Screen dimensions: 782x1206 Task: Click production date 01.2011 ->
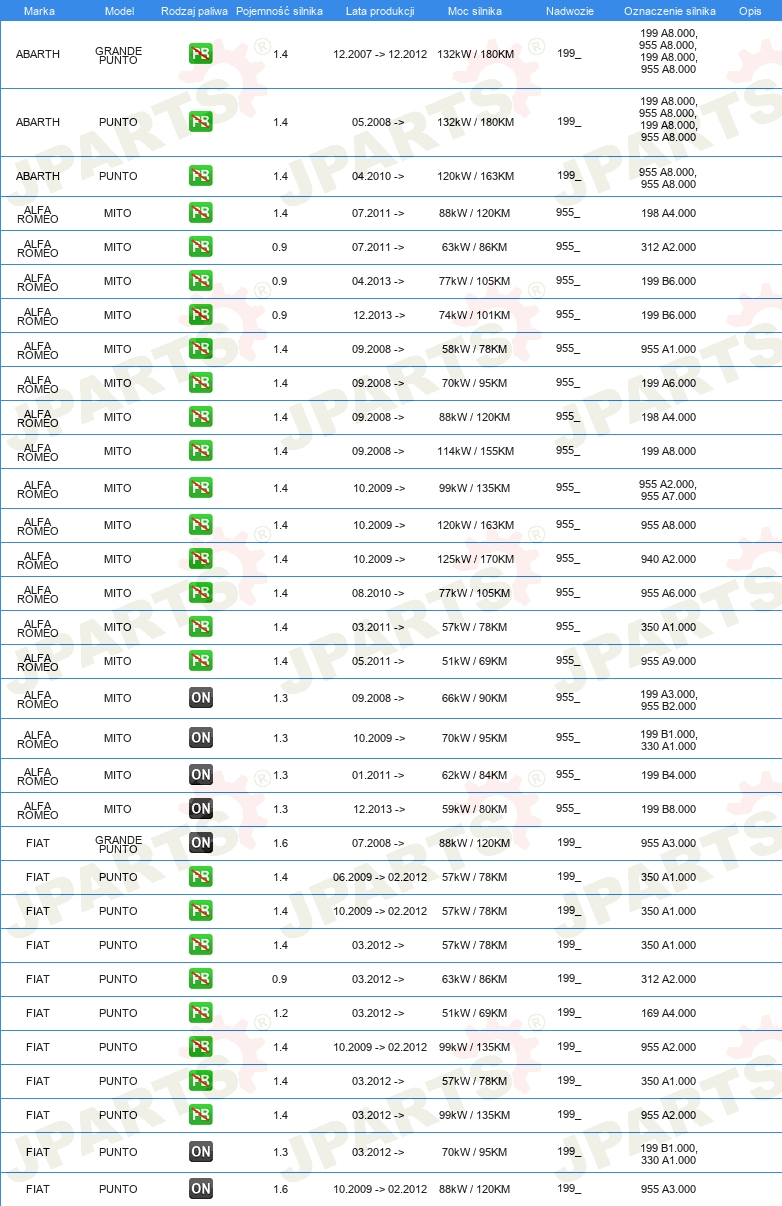point(378,775)
